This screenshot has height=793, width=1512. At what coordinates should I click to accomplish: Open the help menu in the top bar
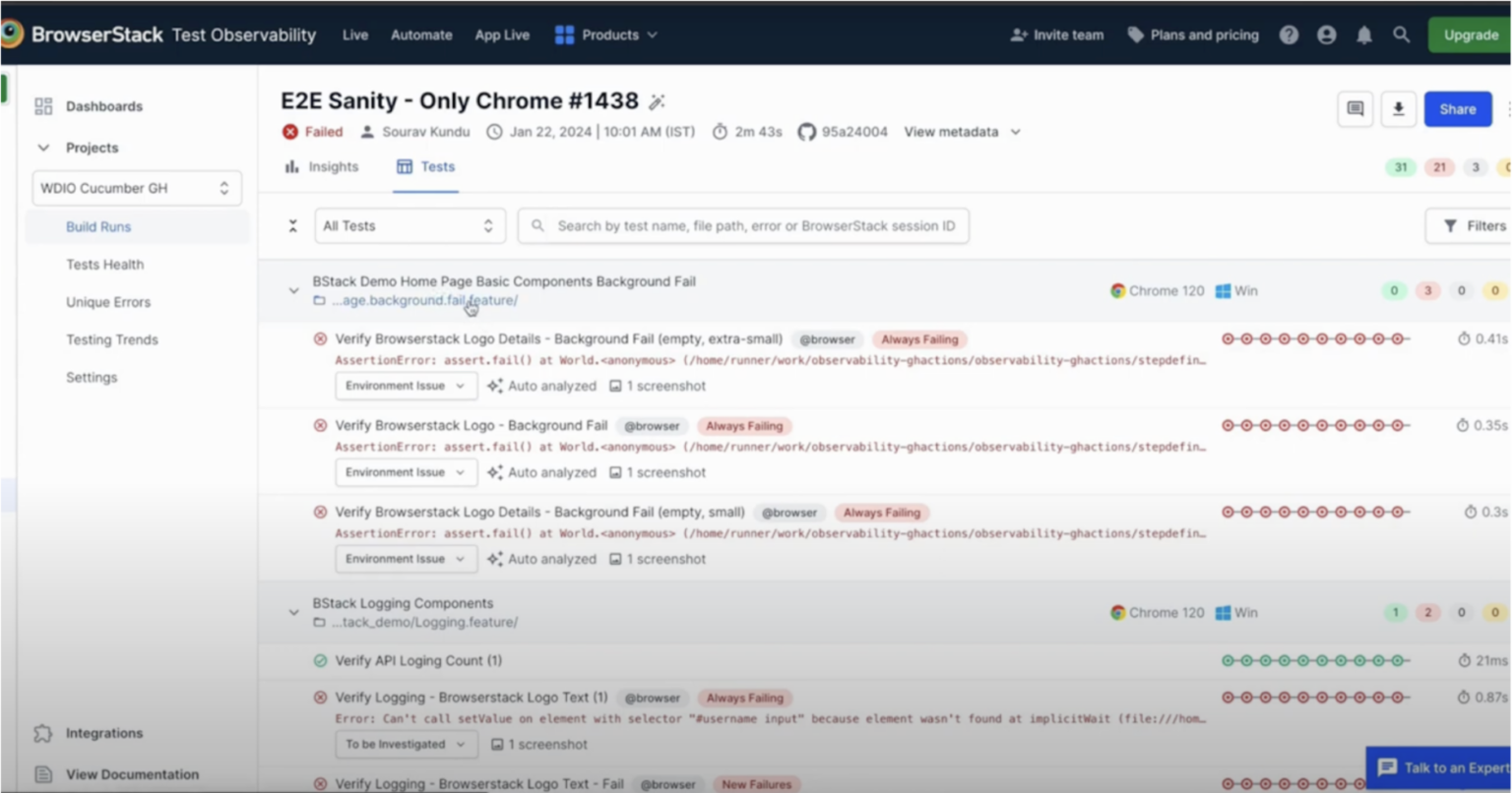coord(1289,34)
